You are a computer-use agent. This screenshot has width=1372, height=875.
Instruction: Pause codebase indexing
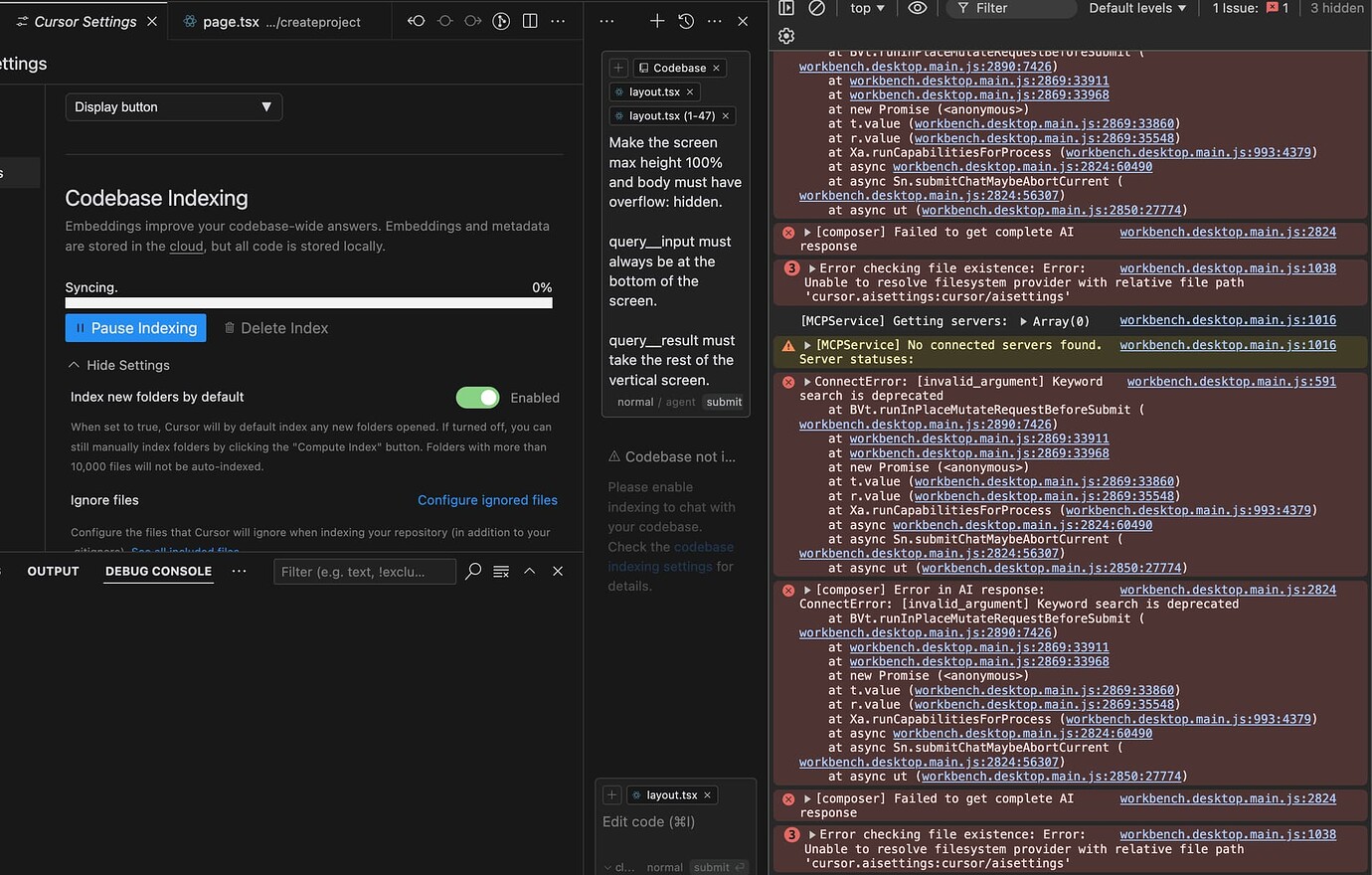point(135,327)
